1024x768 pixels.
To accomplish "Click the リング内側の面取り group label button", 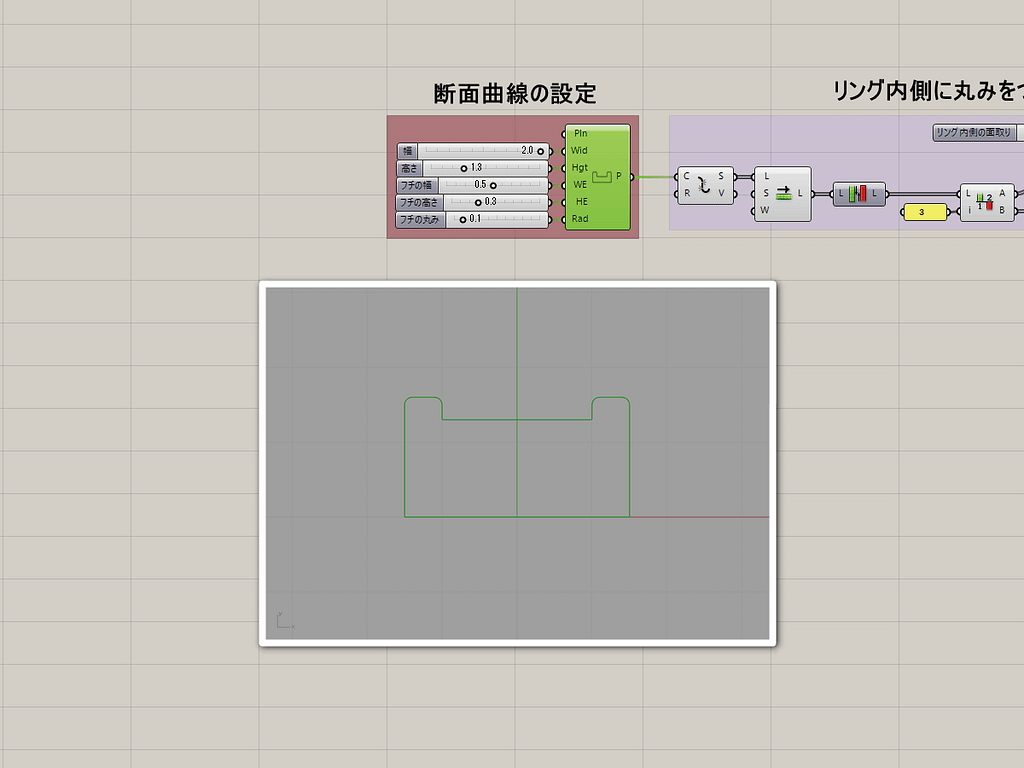I will (972, 131).
